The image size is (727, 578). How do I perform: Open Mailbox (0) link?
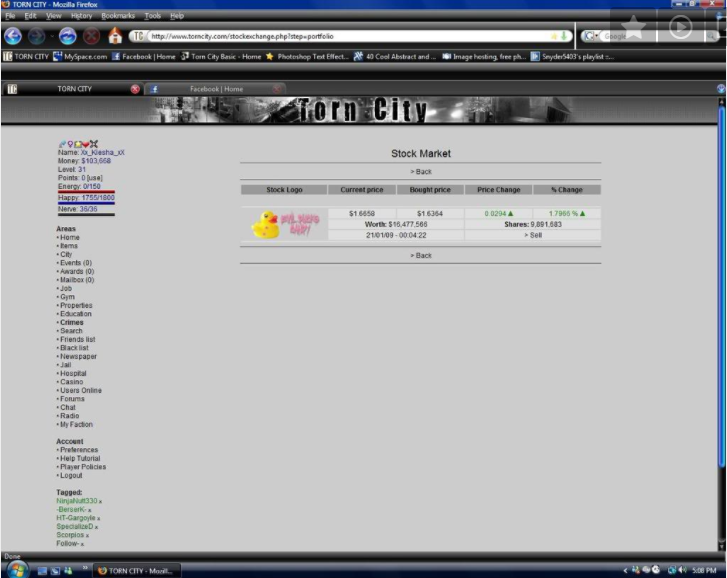click(77, 280)
